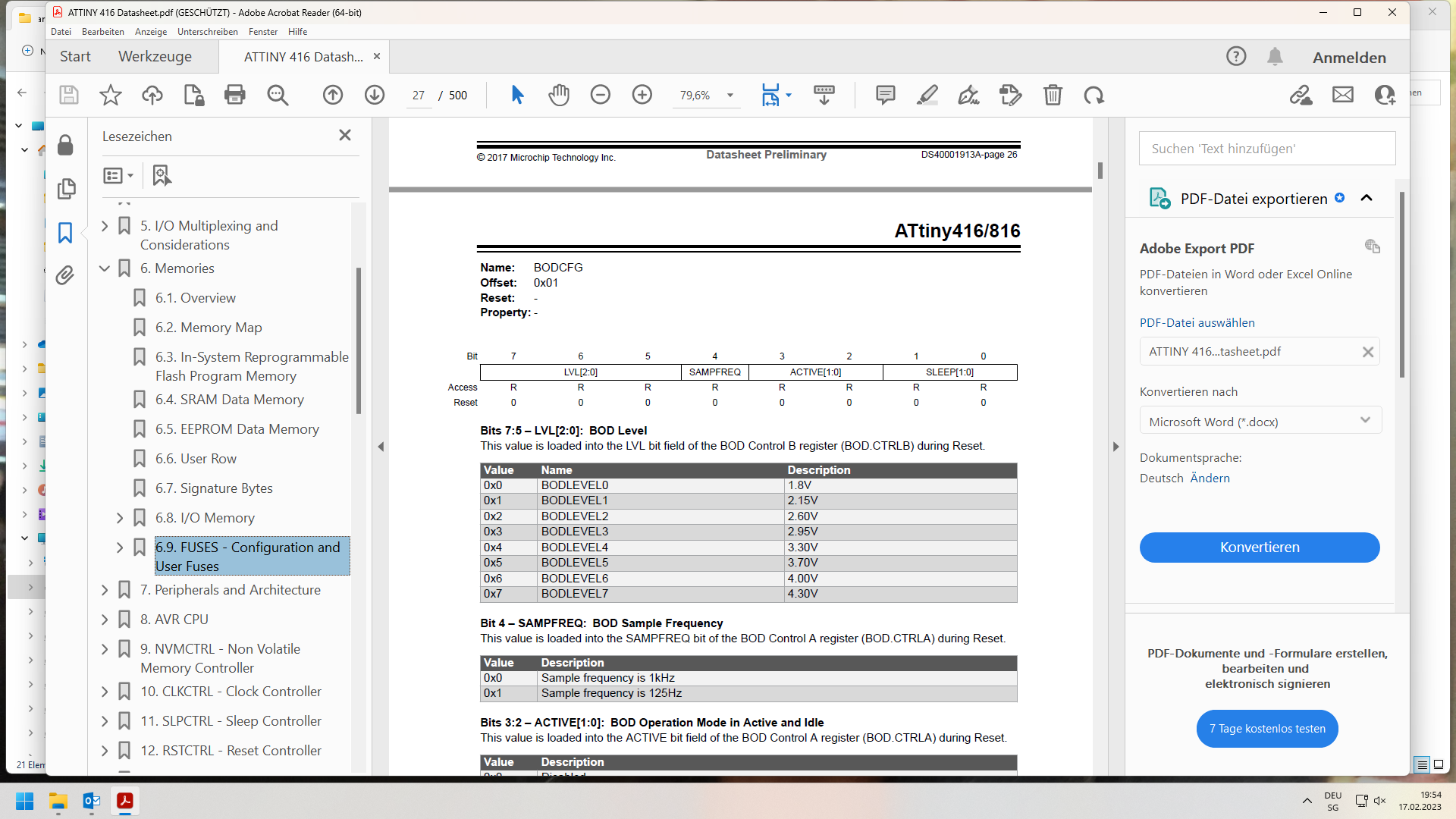Screen dimensions: 1456x819
Task: Collapse the left navigation pane arrow
Action: [x=381, y=447]
